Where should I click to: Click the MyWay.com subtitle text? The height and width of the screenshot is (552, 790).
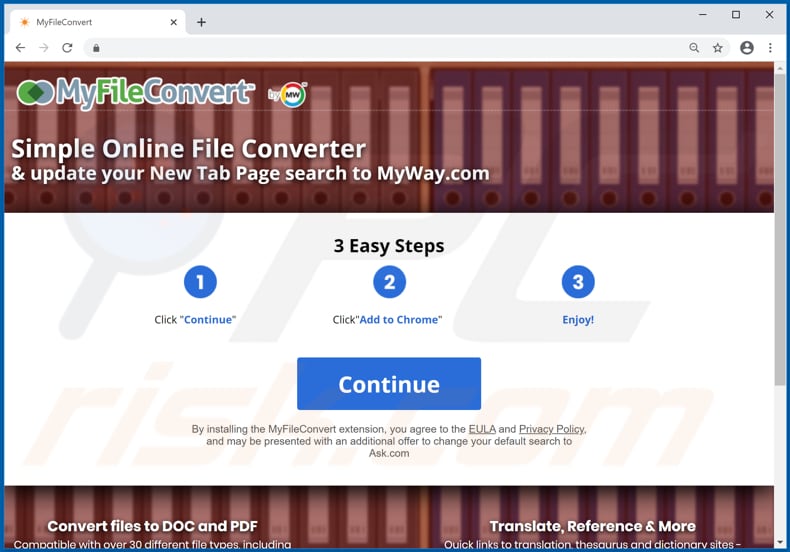250,174
